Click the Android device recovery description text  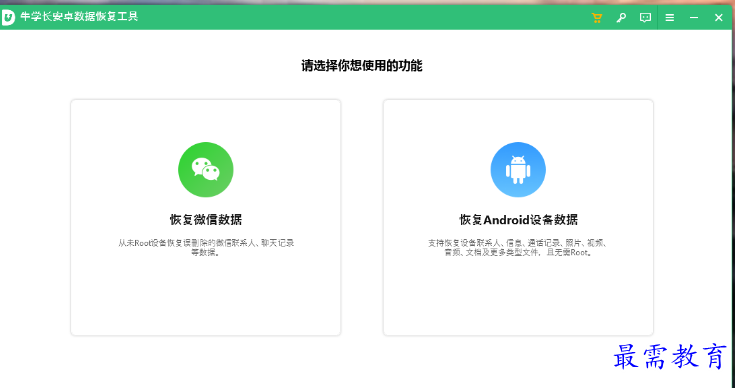[518, 248]
